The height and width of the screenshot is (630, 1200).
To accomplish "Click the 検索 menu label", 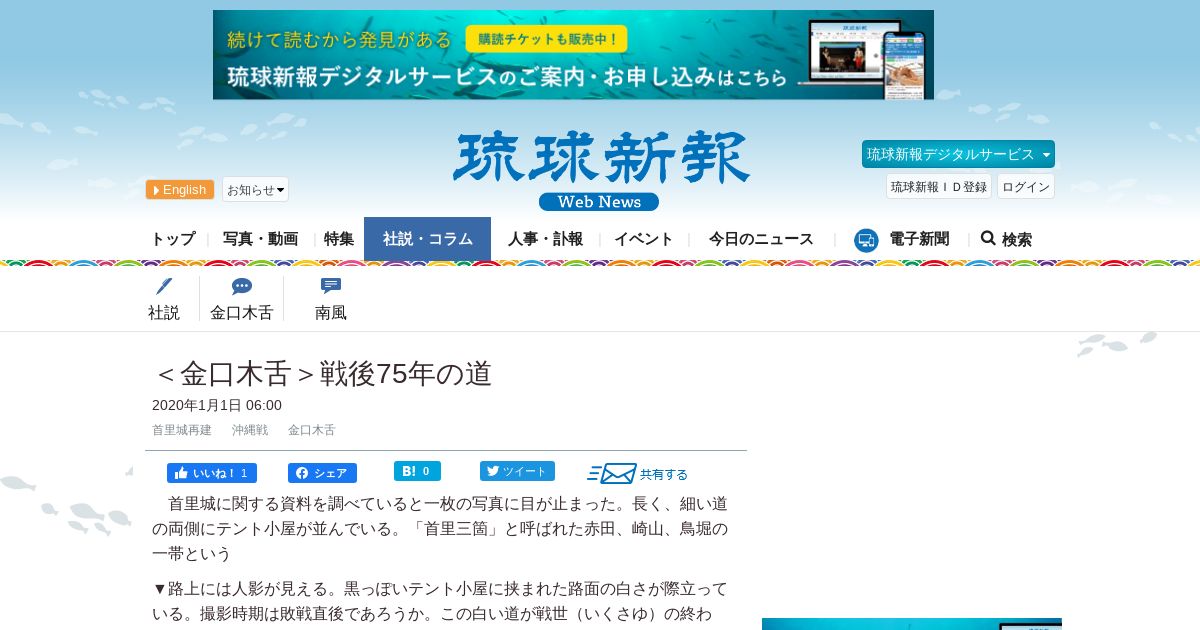I will 1016,240.
